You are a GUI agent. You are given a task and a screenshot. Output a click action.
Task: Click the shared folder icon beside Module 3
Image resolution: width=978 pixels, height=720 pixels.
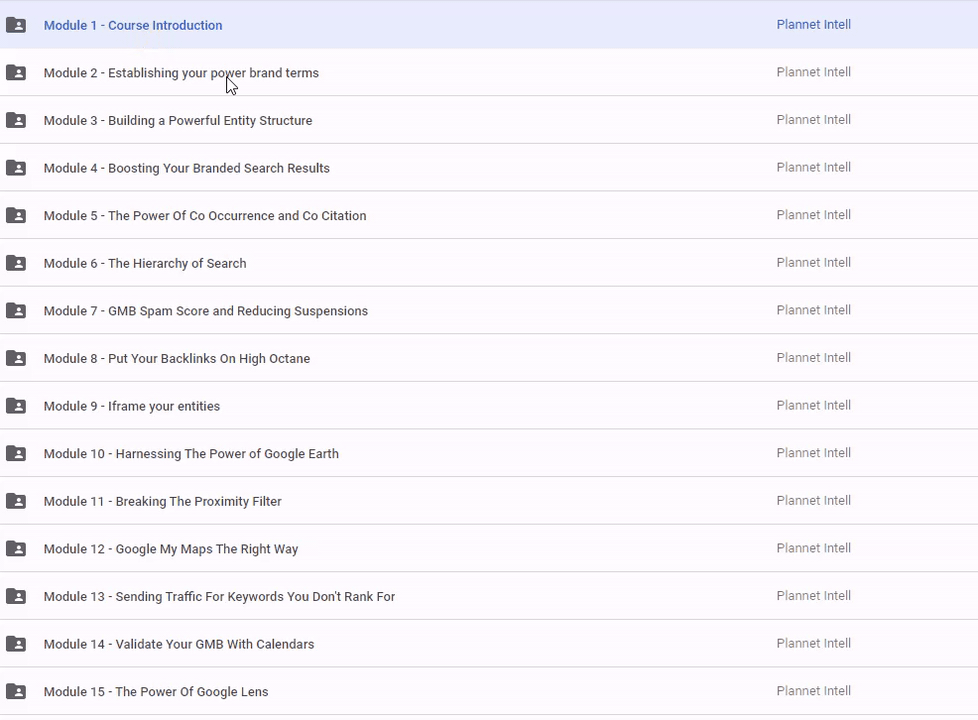point(16,120)
